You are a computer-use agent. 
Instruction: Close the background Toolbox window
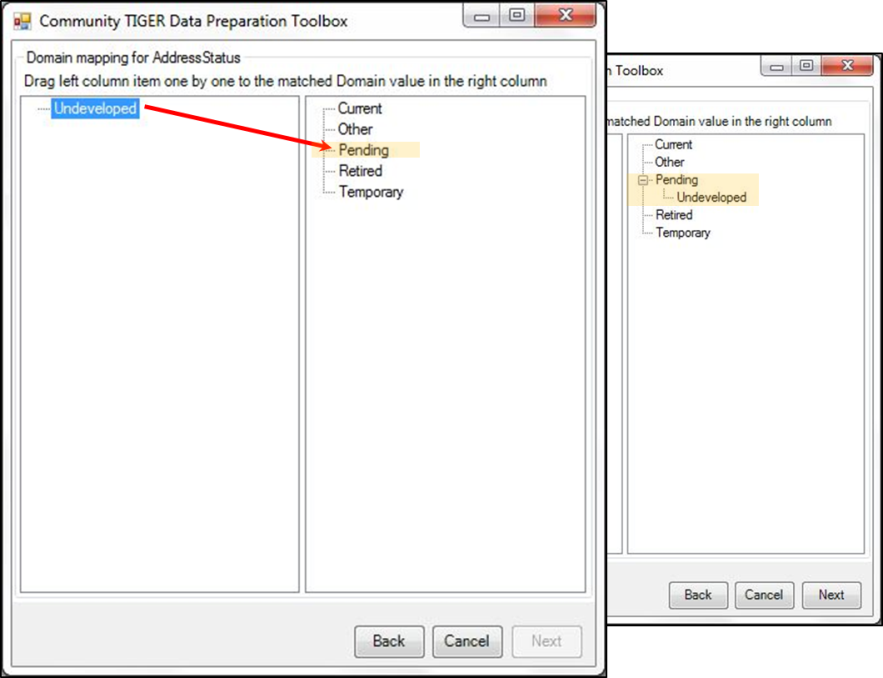coord(848,66)
